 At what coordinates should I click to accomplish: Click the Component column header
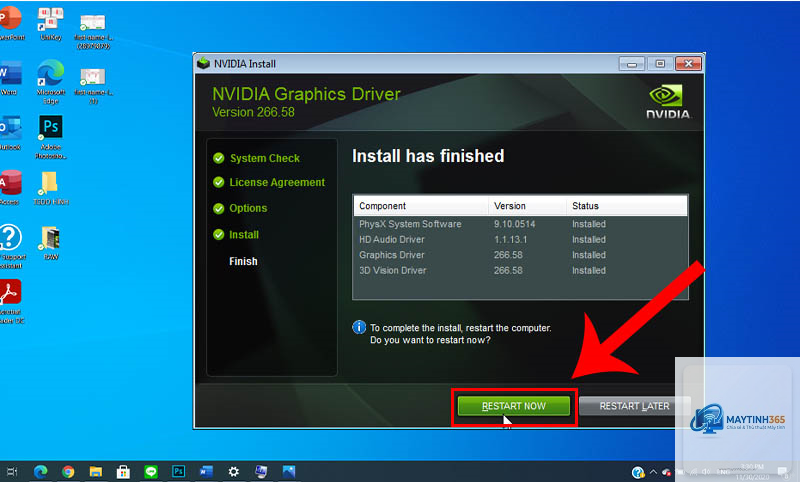click(x=421, y=206)
